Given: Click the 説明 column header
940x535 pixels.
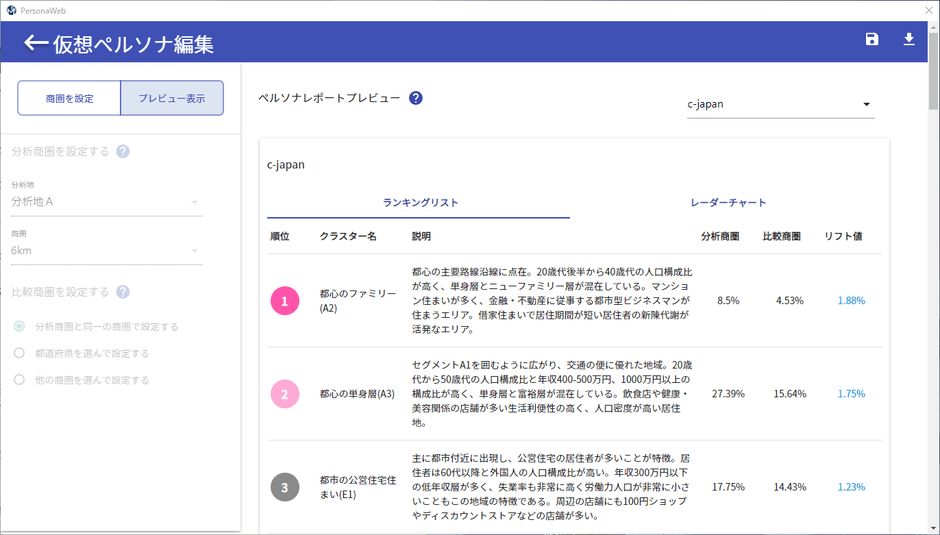Looking at the screenshot, I should [x=421, y=236].
